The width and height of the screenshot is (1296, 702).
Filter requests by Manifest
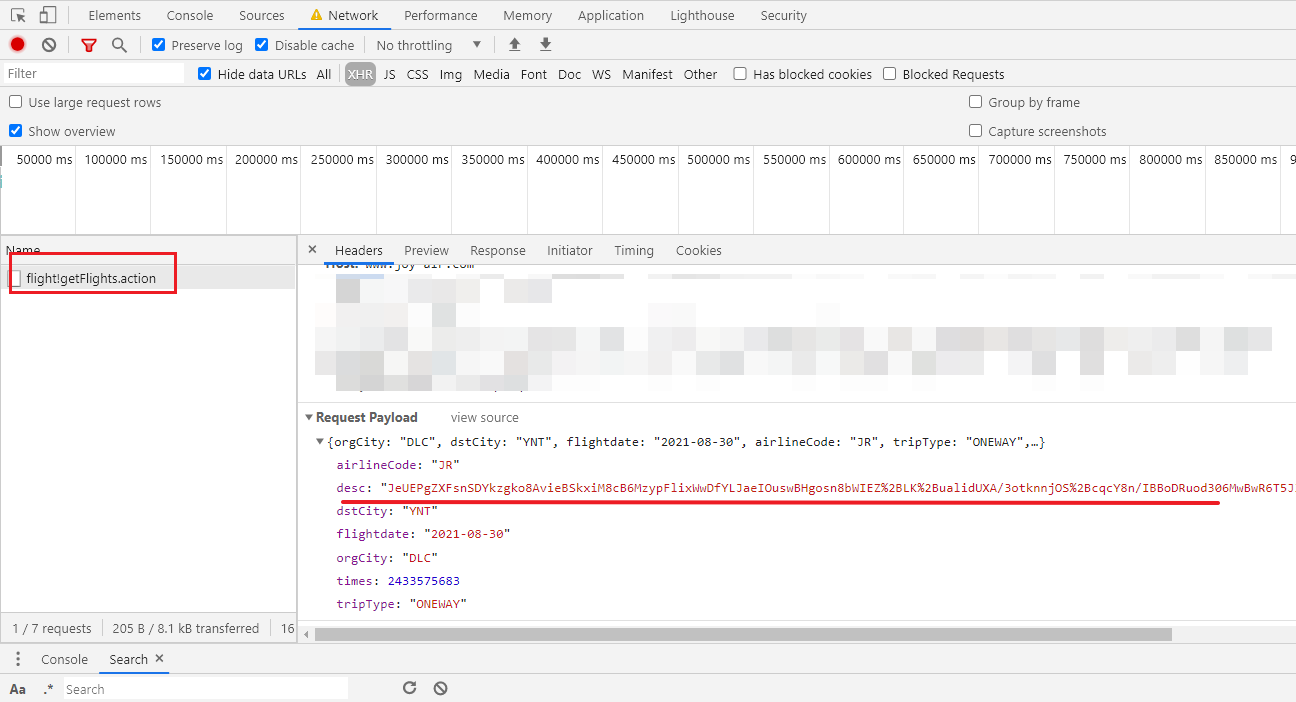(x=648, y=74)
